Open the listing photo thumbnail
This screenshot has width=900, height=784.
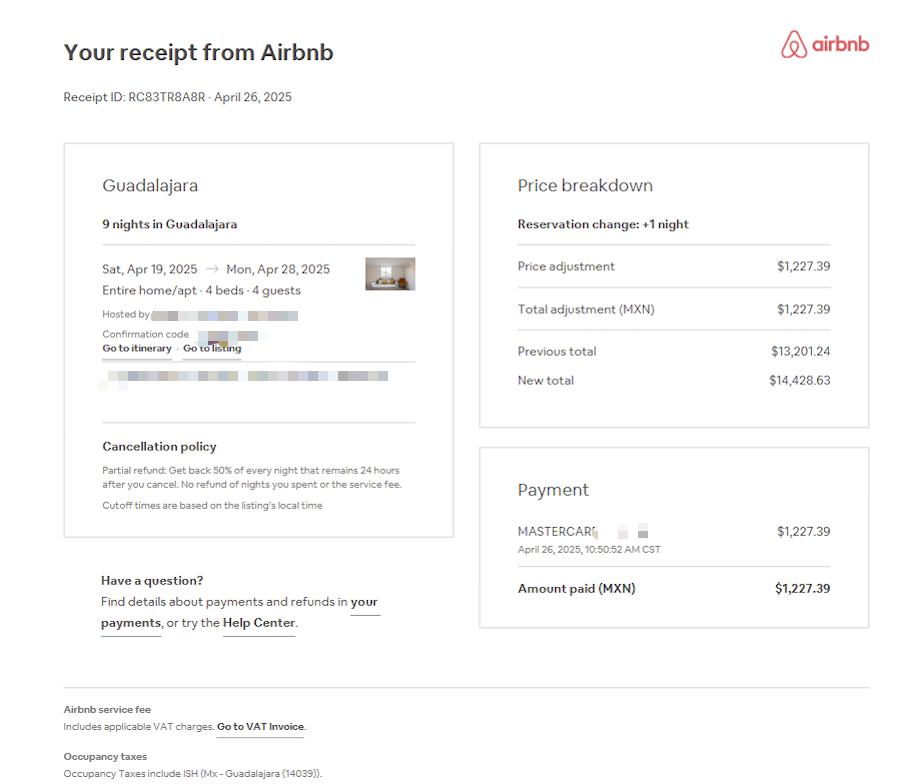[390, 274]
